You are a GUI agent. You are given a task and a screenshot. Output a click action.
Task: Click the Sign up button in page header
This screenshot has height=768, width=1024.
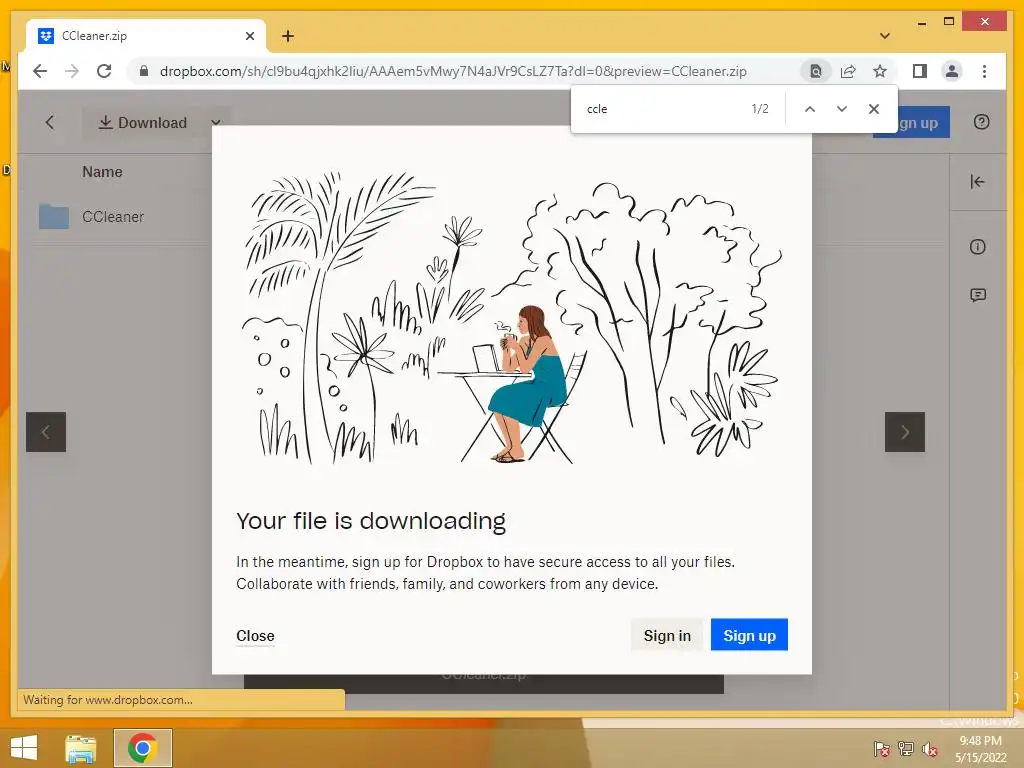pyautogui.click(x=911, y=123)
